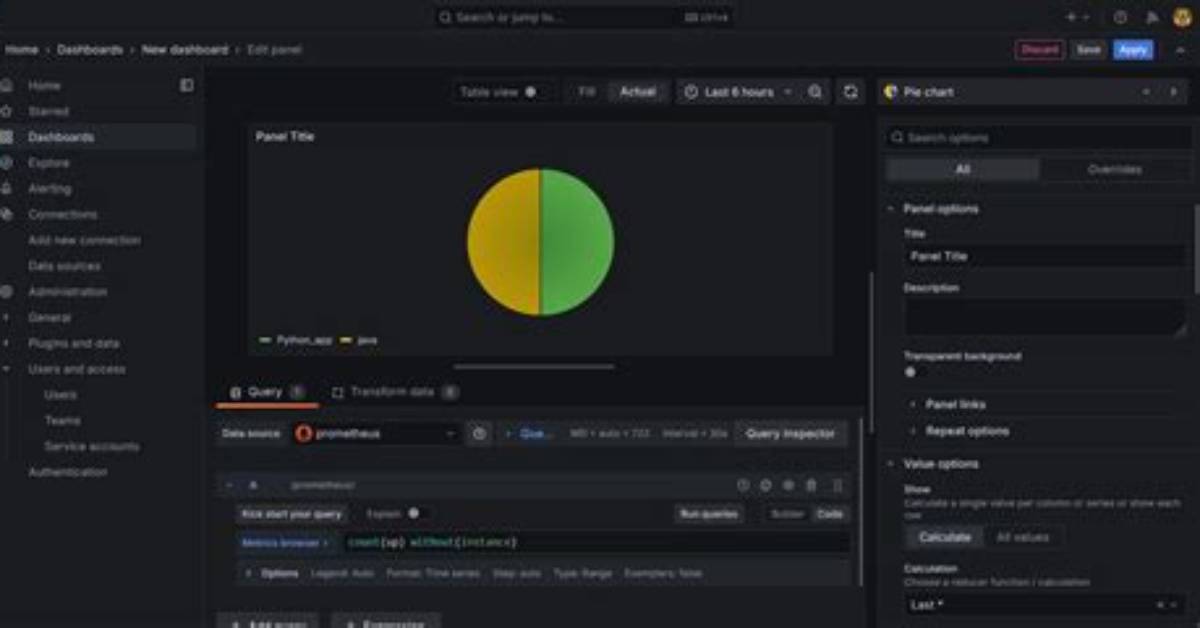The height and width of the screenshot is (628, 1200).
Task: Click the Dashboards sidebar icon
Action: pos(7,137)
